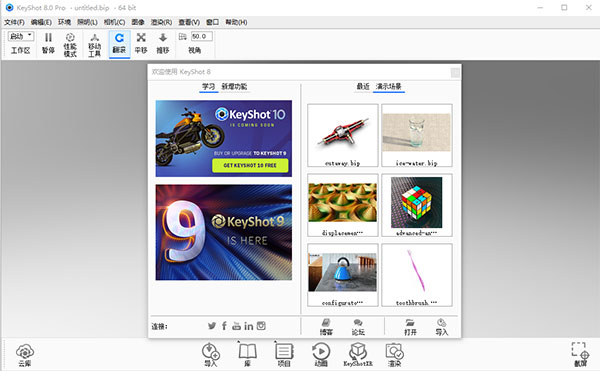Viewport: 600px width, 371px height.
Task: Click the field-of-view icon beside 50.0
Action: pos(183,37)
